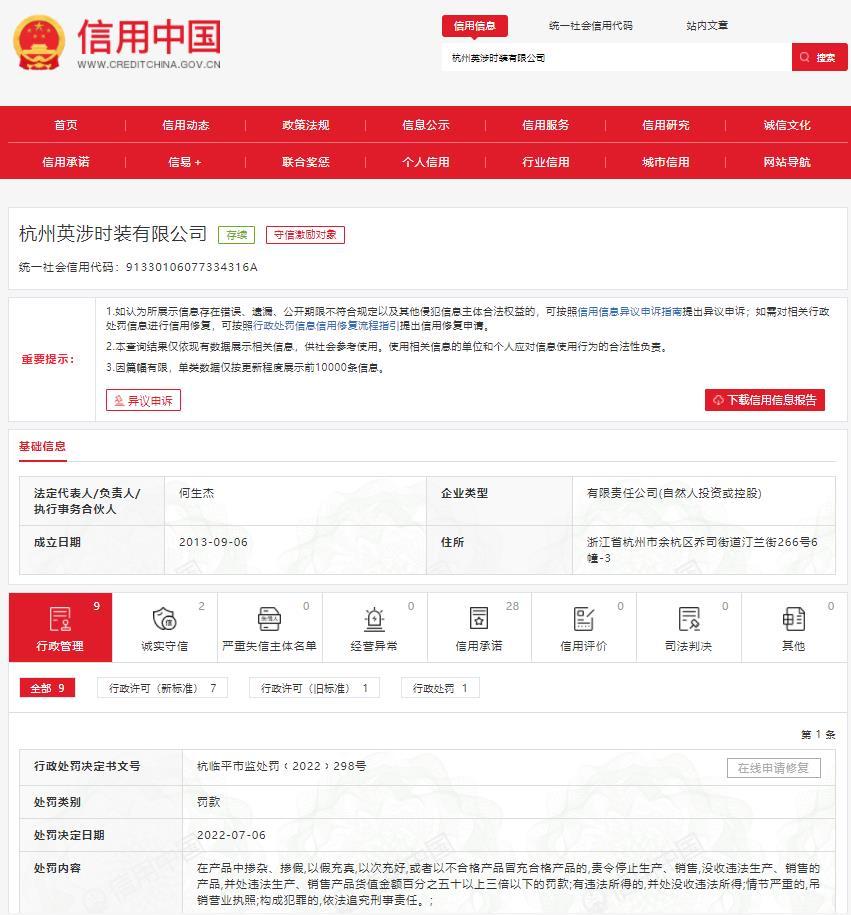Screen dimensions: 851x915
Task: Click the company name search field
Action: tap(616, 57)
